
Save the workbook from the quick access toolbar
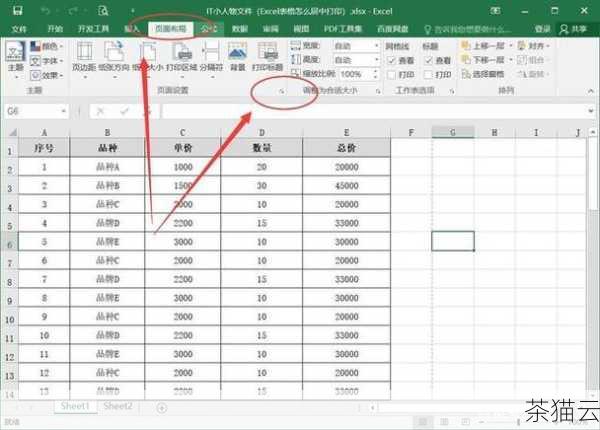click(x=18, y=11)
